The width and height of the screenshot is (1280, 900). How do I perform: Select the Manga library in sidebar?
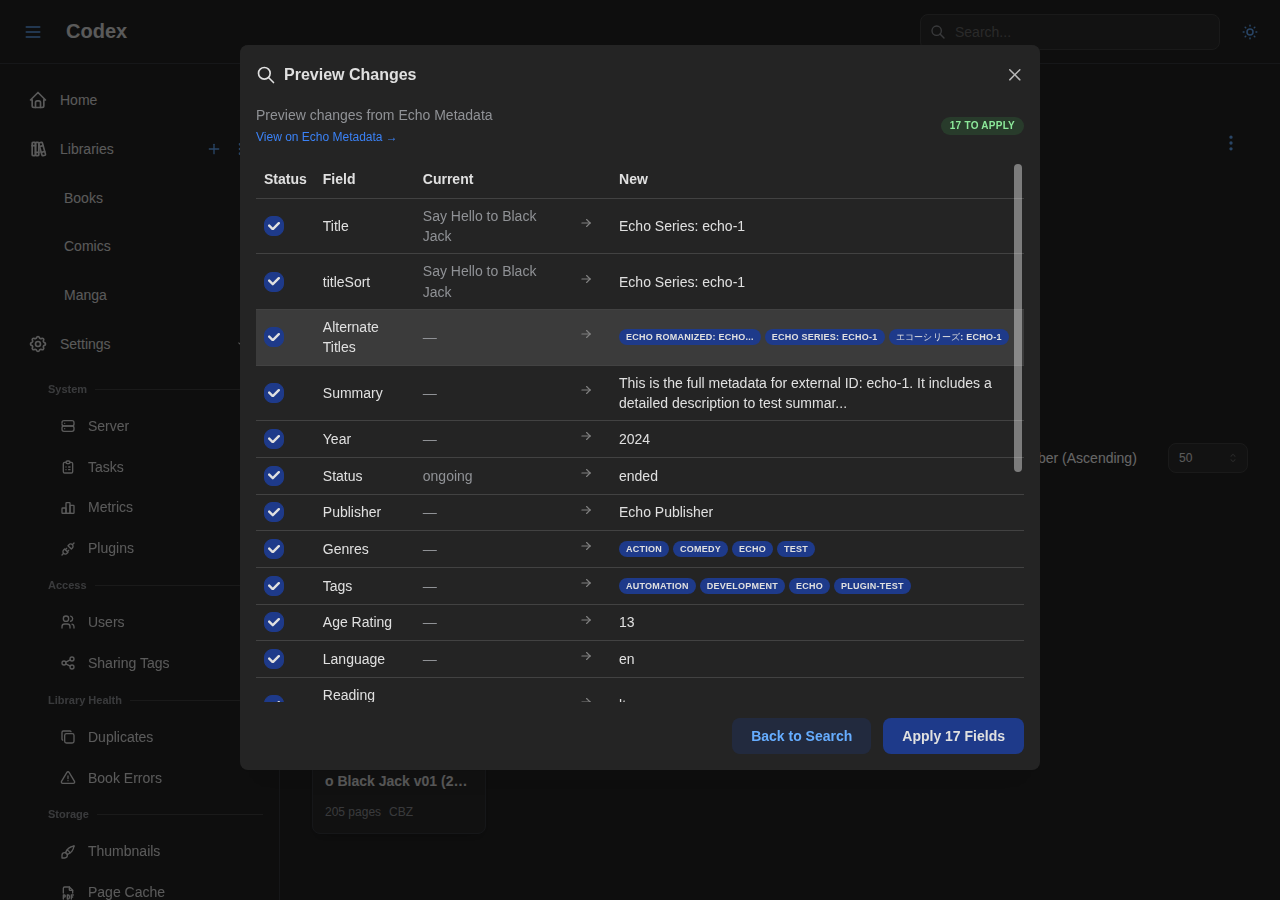pyautogui.click(x=85, y=294)
